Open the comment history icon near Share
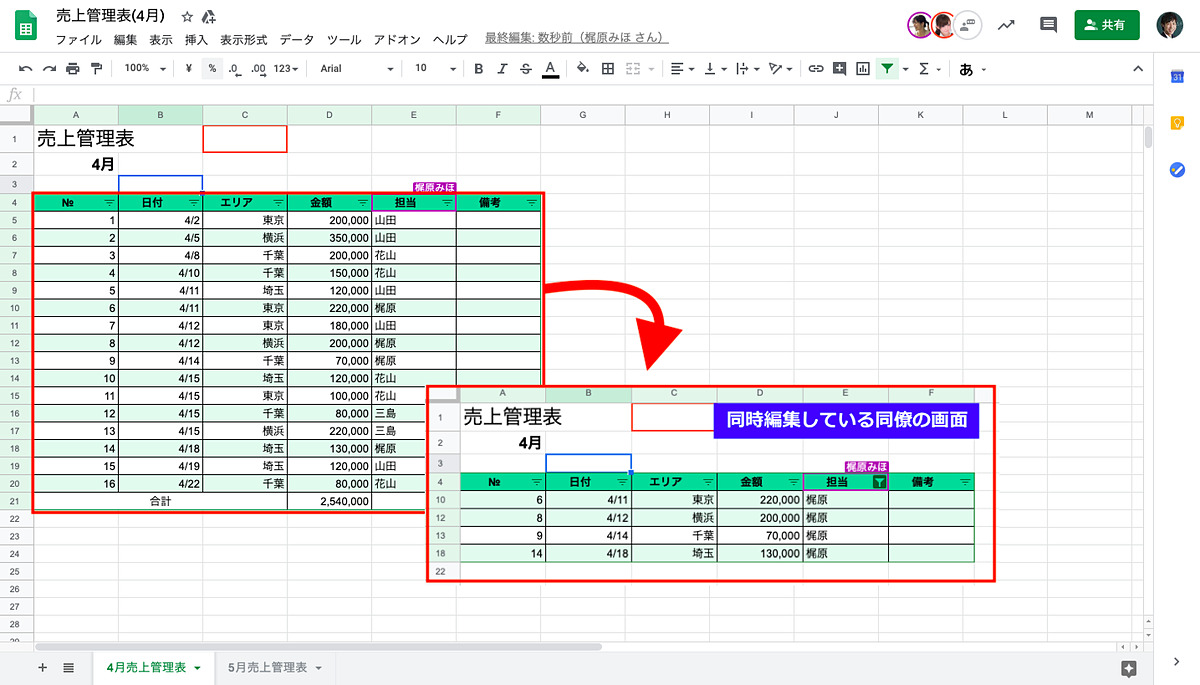This screenshot has width=1200, height=685. pyautogui.click(x=1048, y=25)
